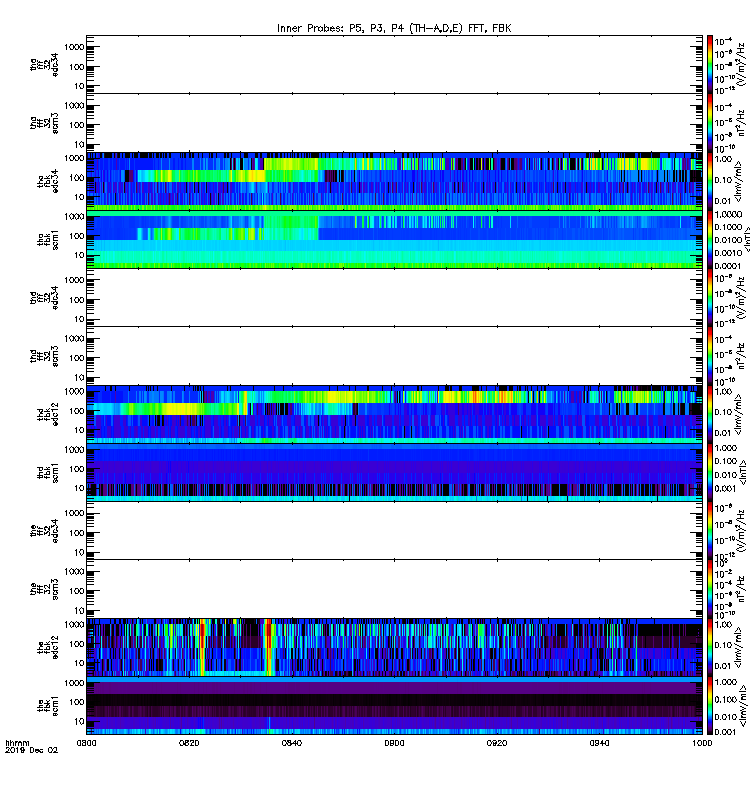Click the 'thd fff 32 edc34' panel label
Image resolution: width=750 pixels, height=800 pixels.
(44, 298)
